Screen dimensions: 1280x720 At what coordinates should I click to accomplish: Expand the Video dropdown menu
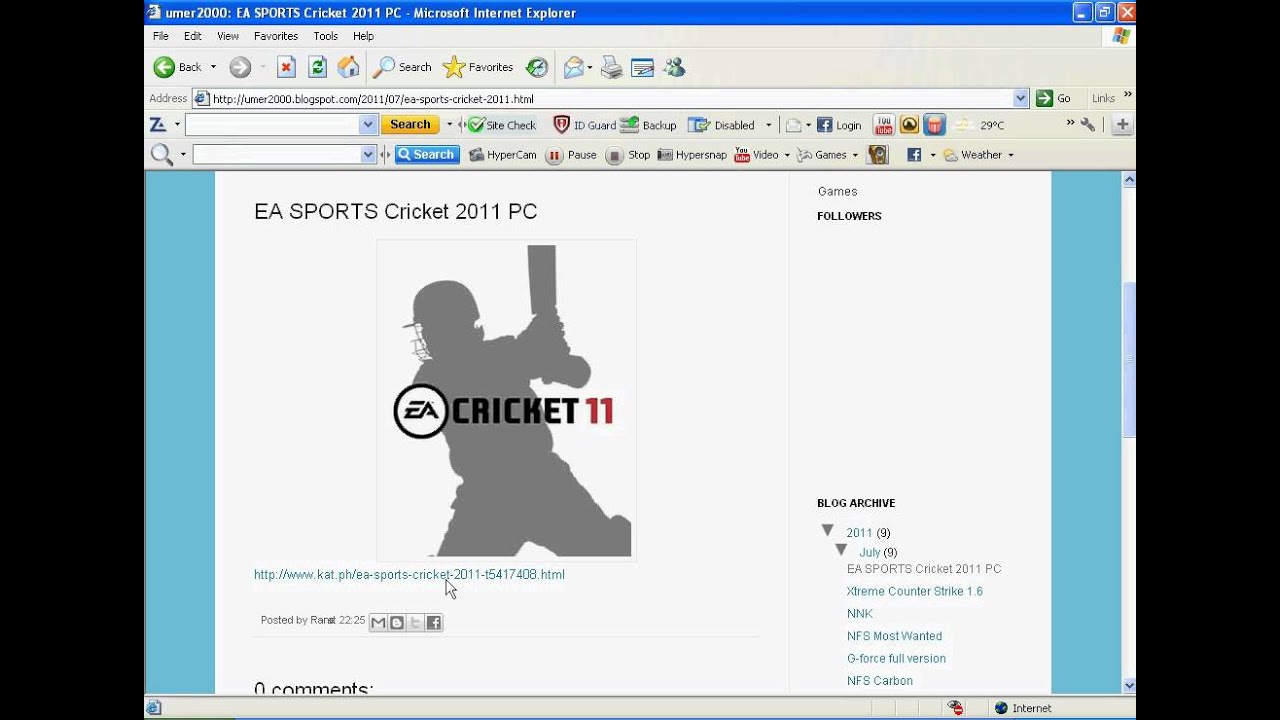[x=787, y=155]
